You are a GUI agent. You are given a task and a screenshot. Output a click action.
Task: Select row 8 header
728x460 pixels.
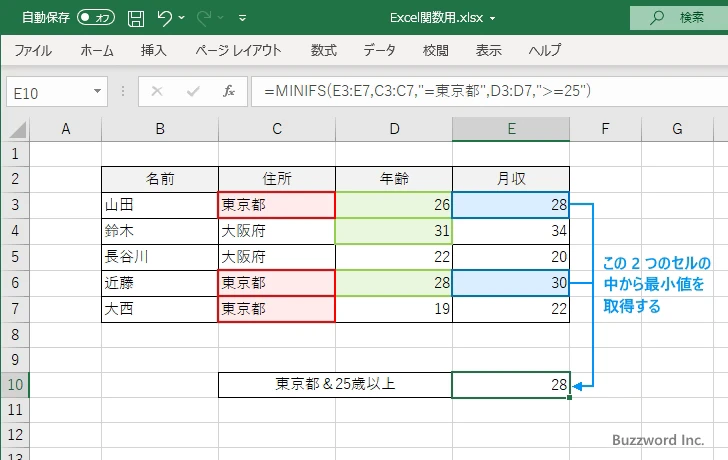click(x=15, y=334)
